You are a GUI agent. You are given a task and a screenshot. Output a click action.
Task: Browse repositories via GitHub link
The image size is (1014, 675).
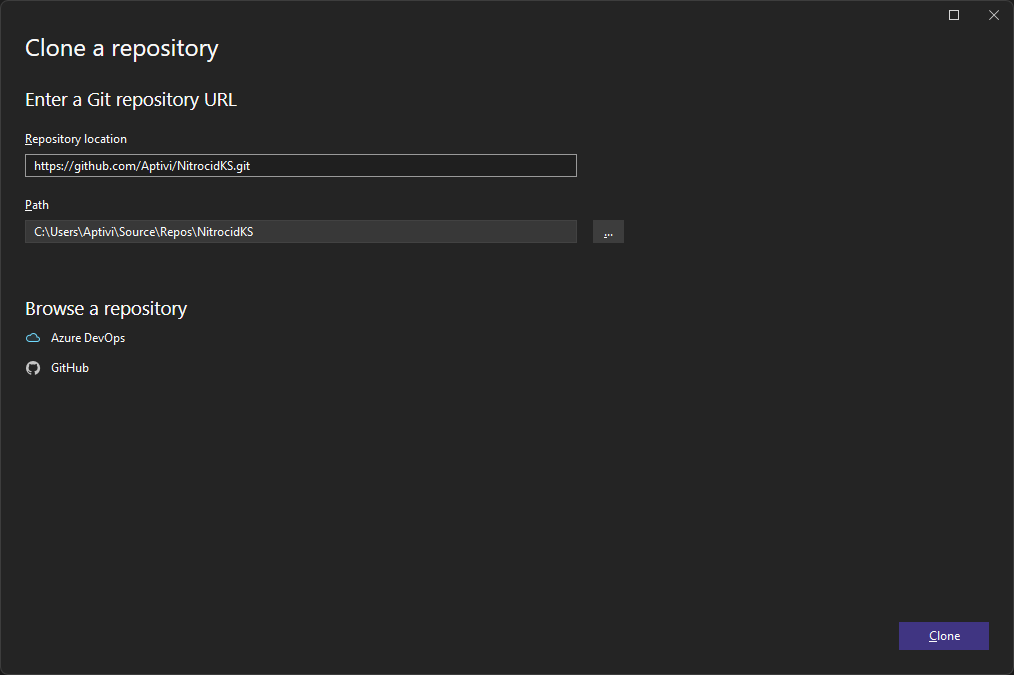click(x=70, y=368)
